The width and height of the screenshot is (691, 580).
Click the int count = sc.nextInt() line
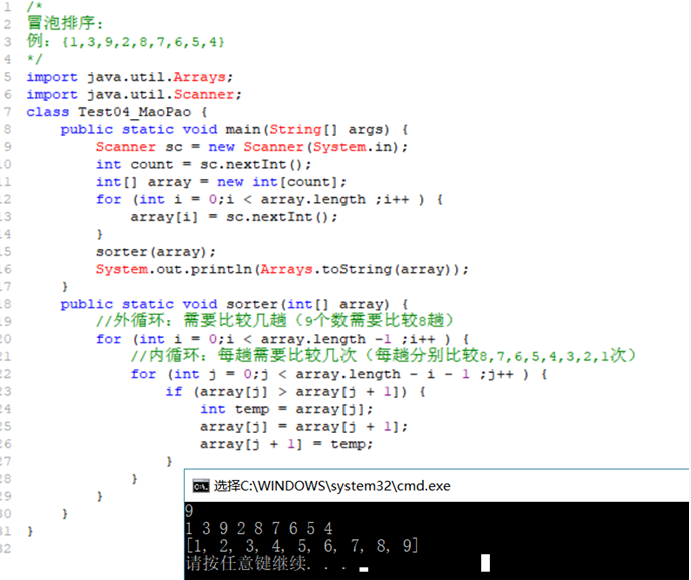pyautogui.click(x=204, y=164)
